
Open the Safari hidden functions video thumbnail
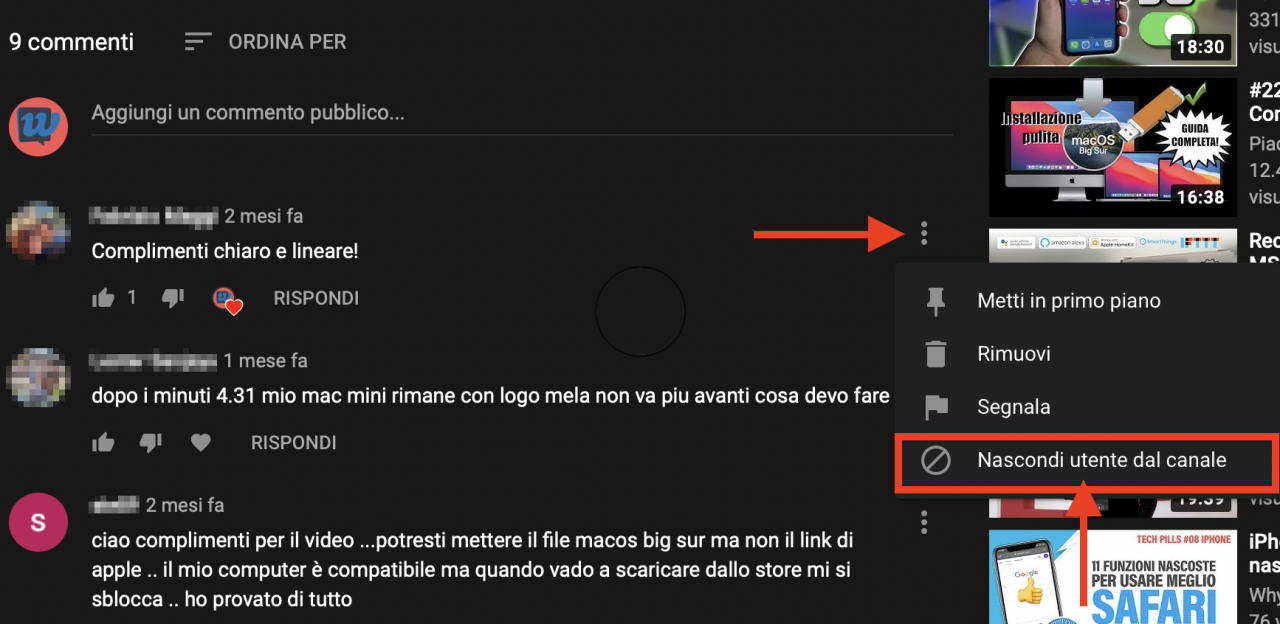(1111, 577)
